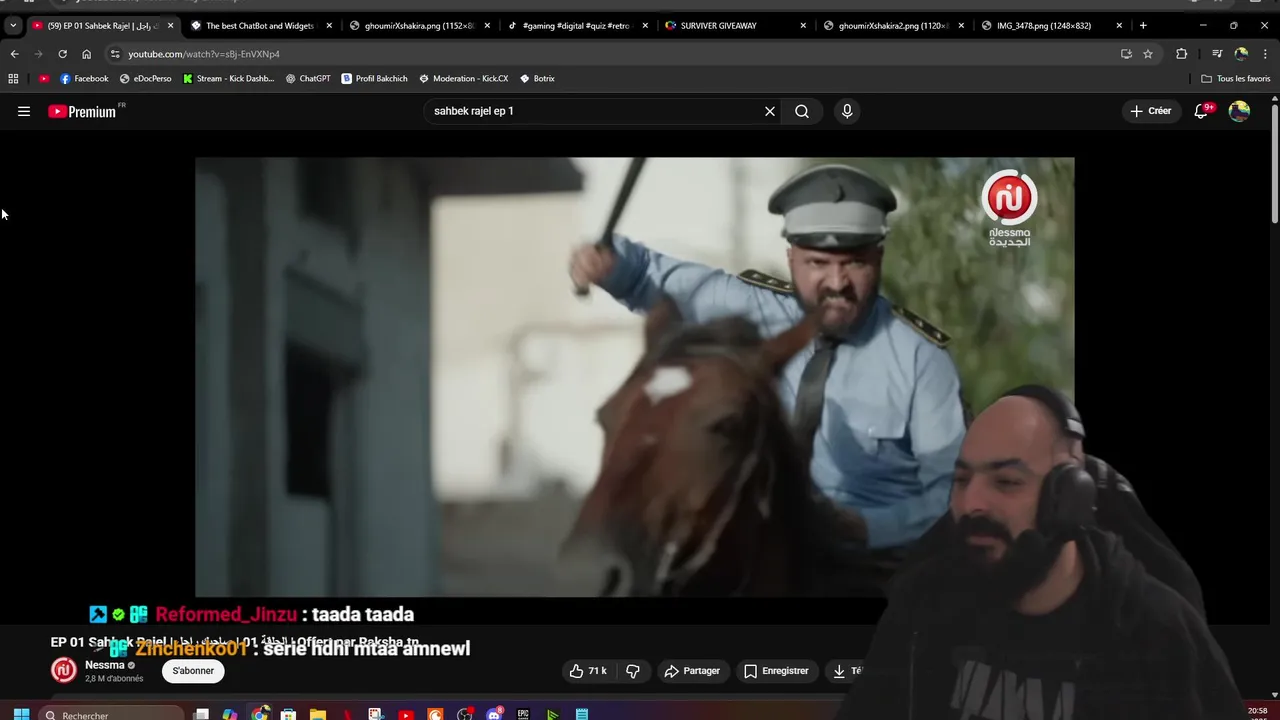Open the Profil Bakchich bookmark
Image resolution: width=1280 pixels, height=720 pixels.
(374, 78)
